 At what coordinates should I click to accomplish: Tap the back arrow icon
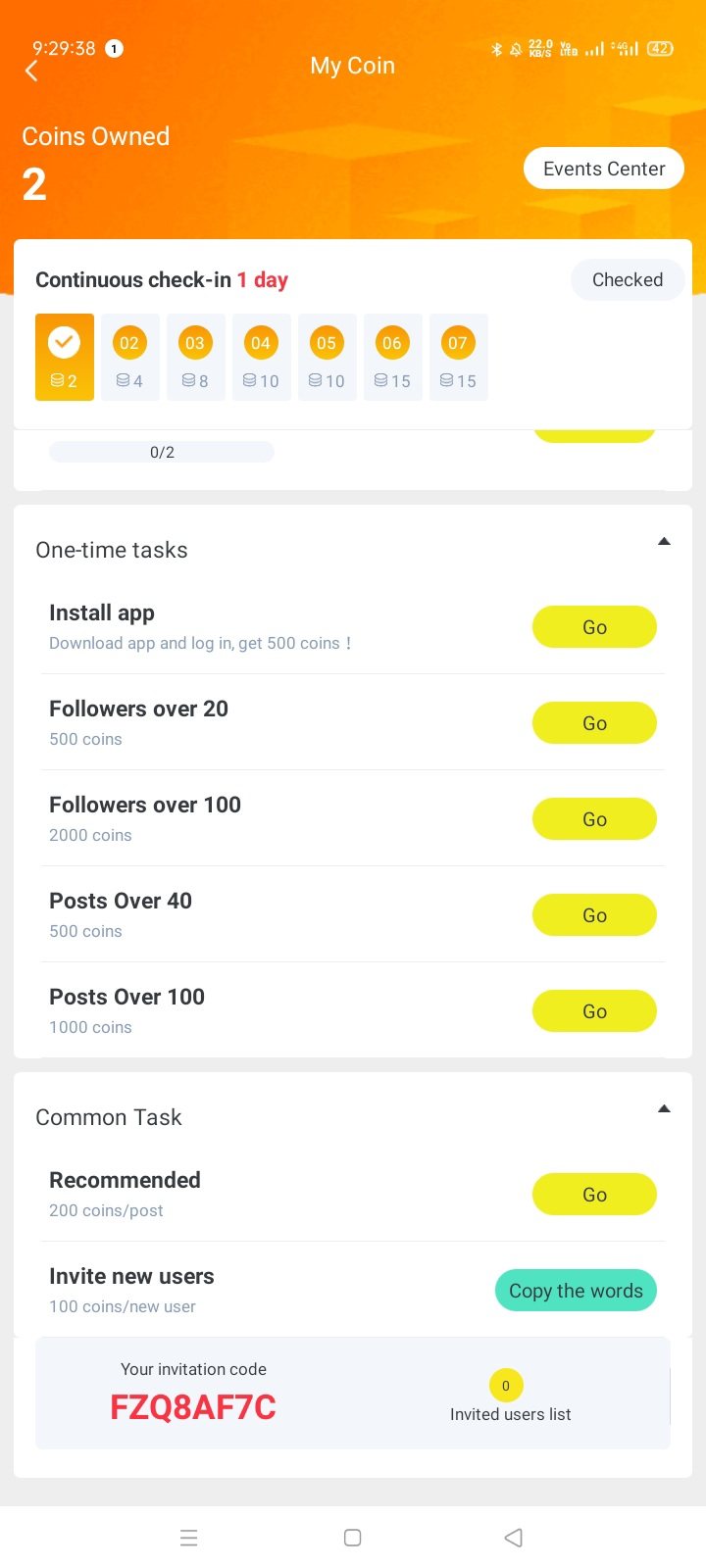point(32,71)
